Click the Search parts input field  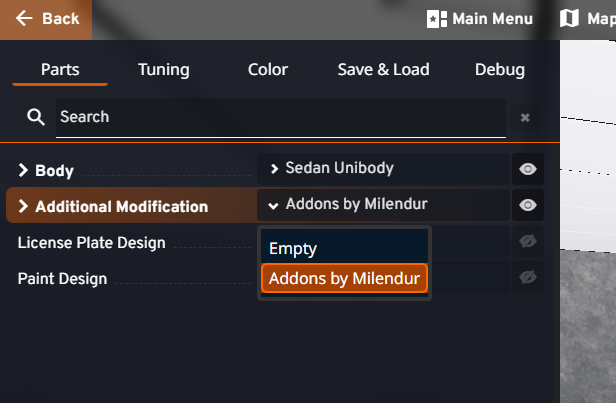coord(280,117)
